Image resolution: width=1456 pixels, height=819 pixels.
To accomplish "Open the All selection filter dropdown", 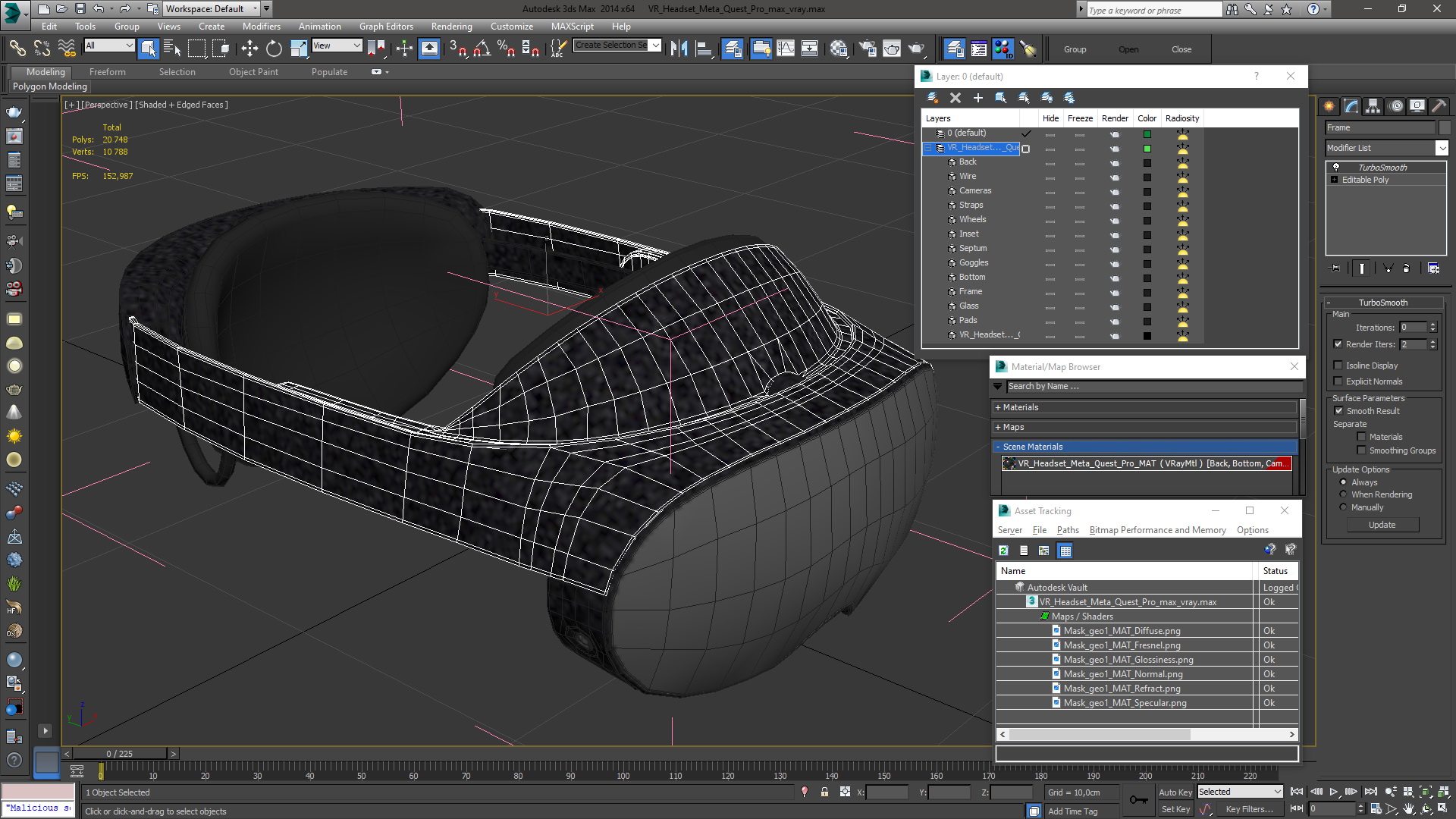I will point(109,45).
